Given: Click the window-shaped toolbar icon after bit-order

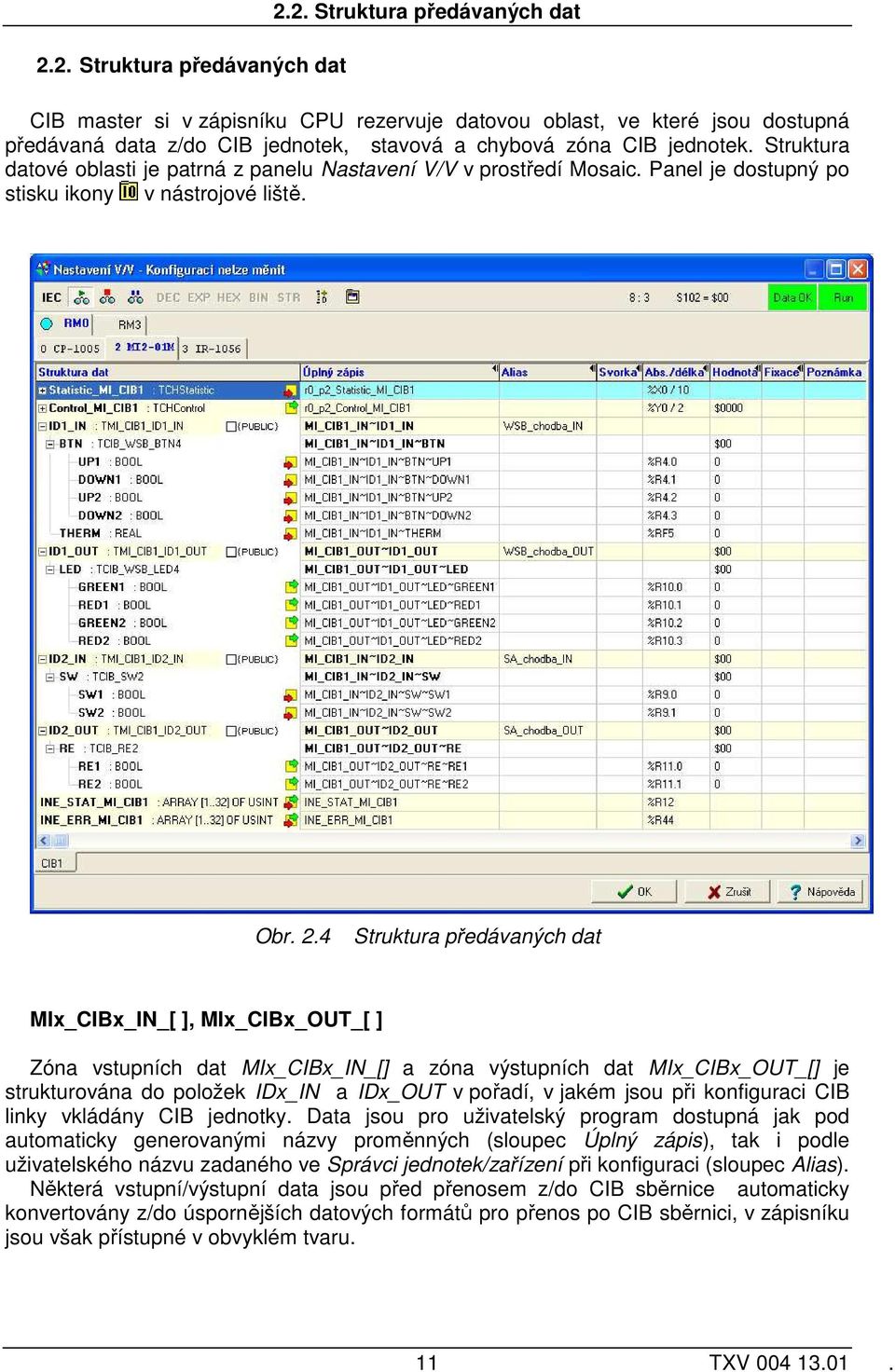Looking at the screenshot, I should pos(352,297).
